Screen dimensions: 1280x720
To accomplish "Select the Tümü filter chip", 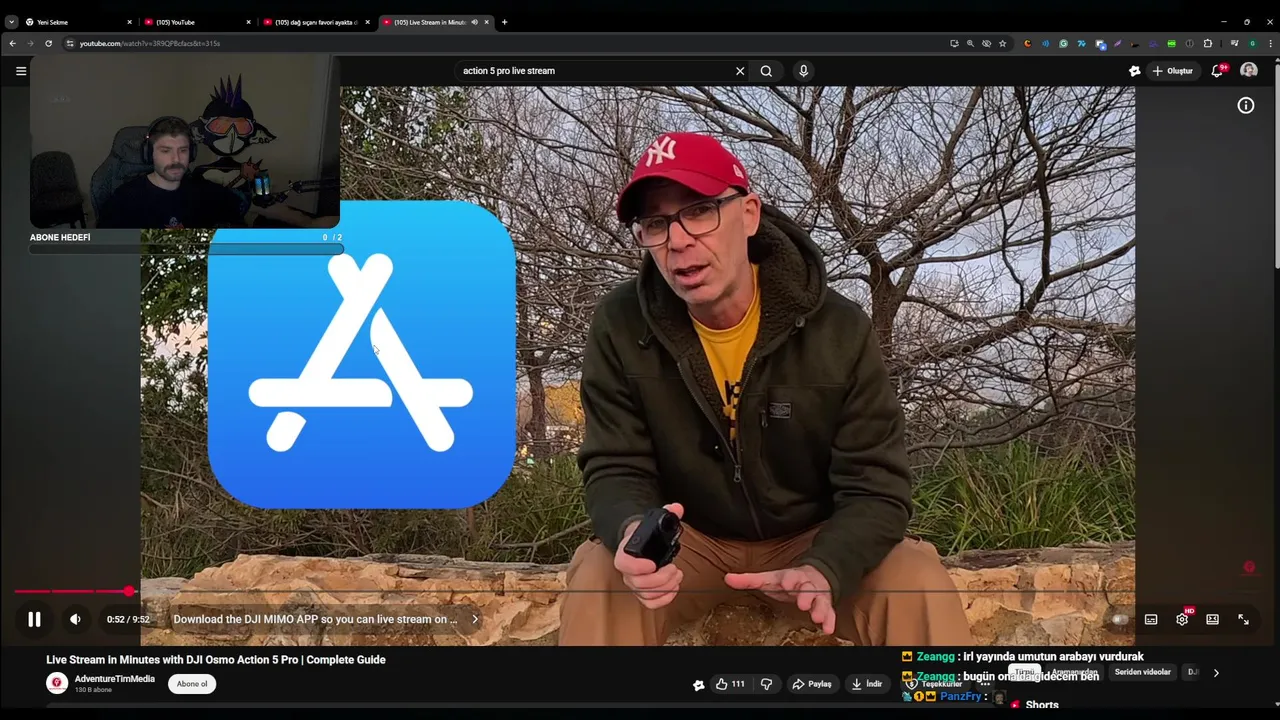I will tap(1025, 672).
